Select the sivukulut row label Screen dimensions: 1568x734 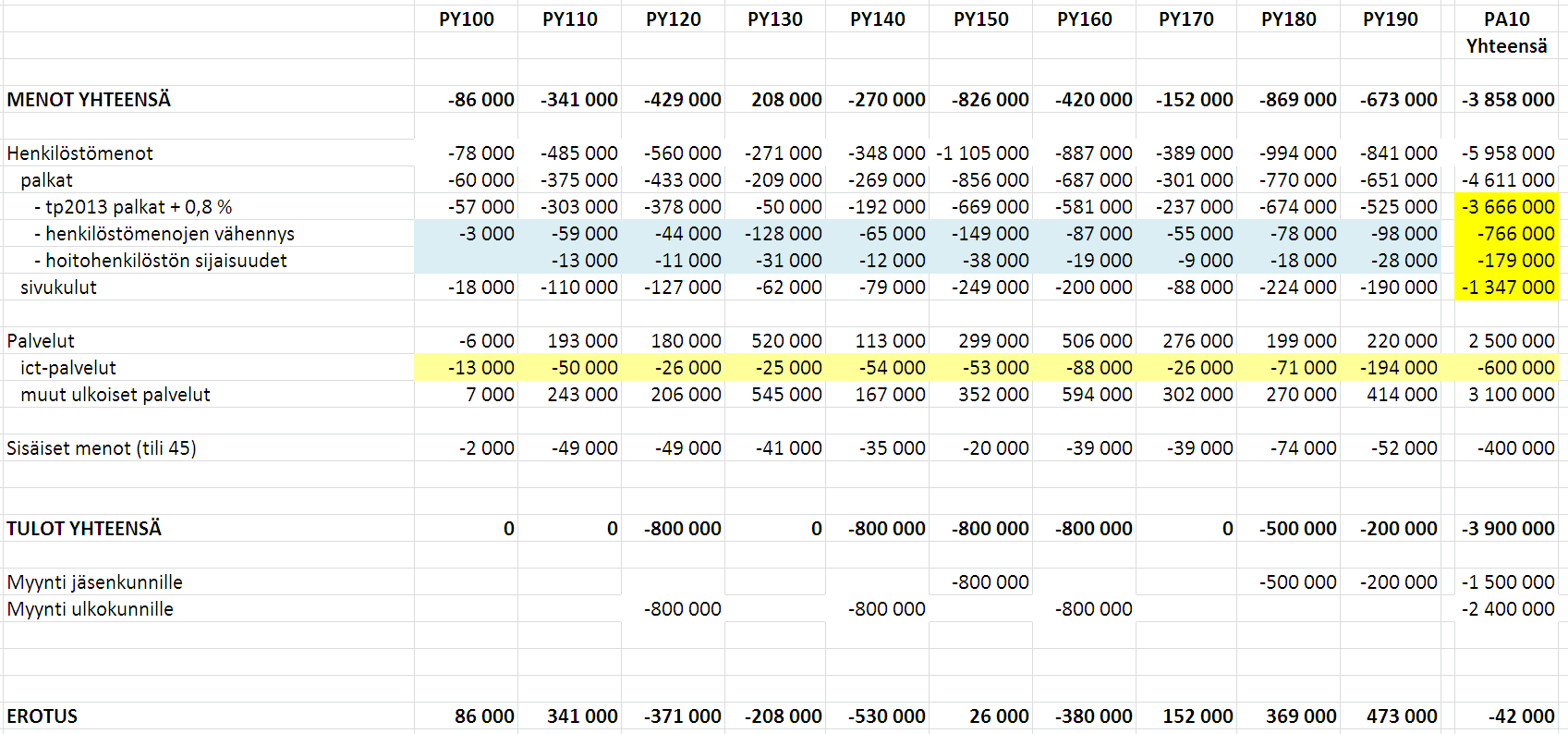coord(58,287)
